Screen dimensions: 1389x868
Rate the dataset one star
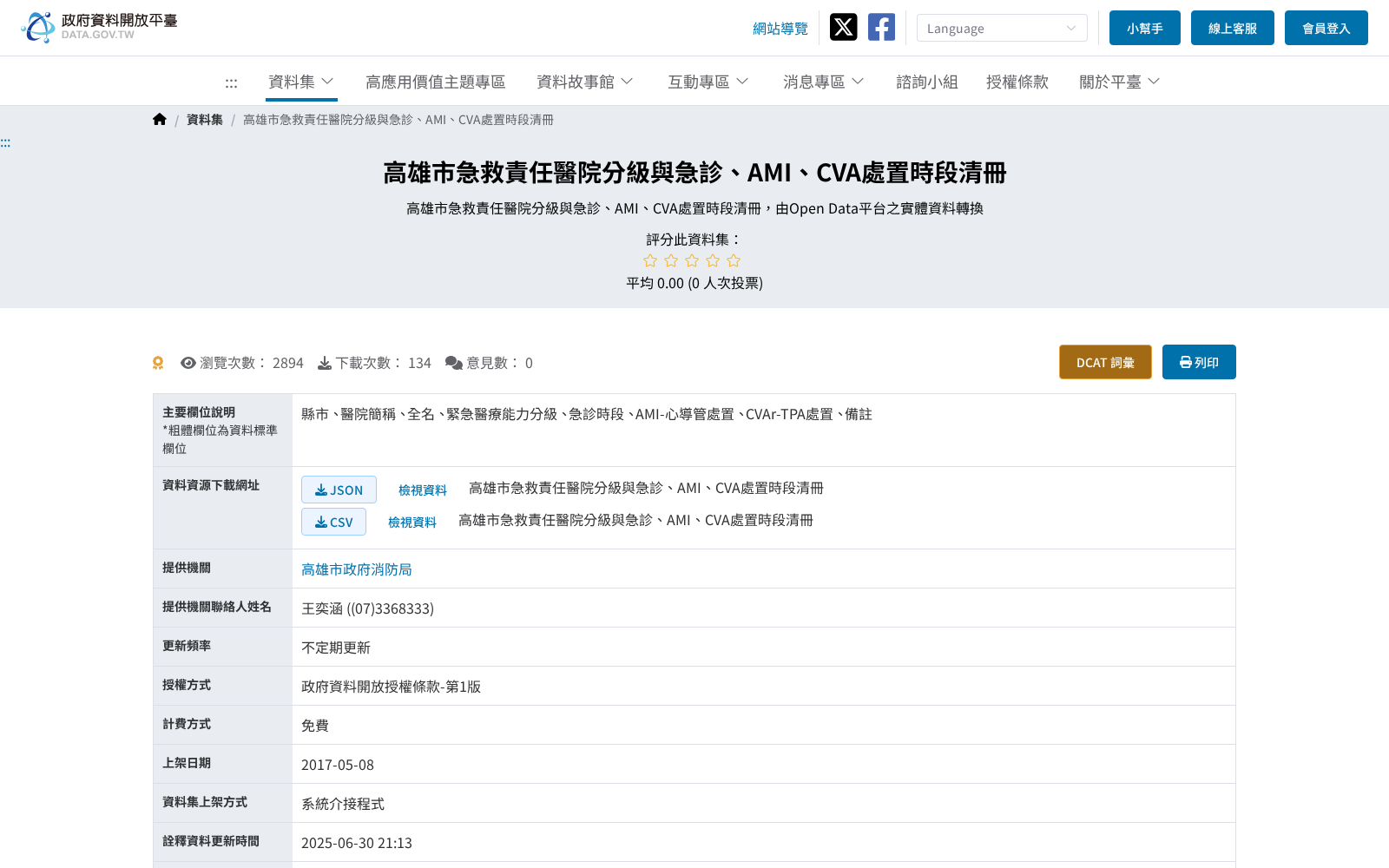coord(650,260)
